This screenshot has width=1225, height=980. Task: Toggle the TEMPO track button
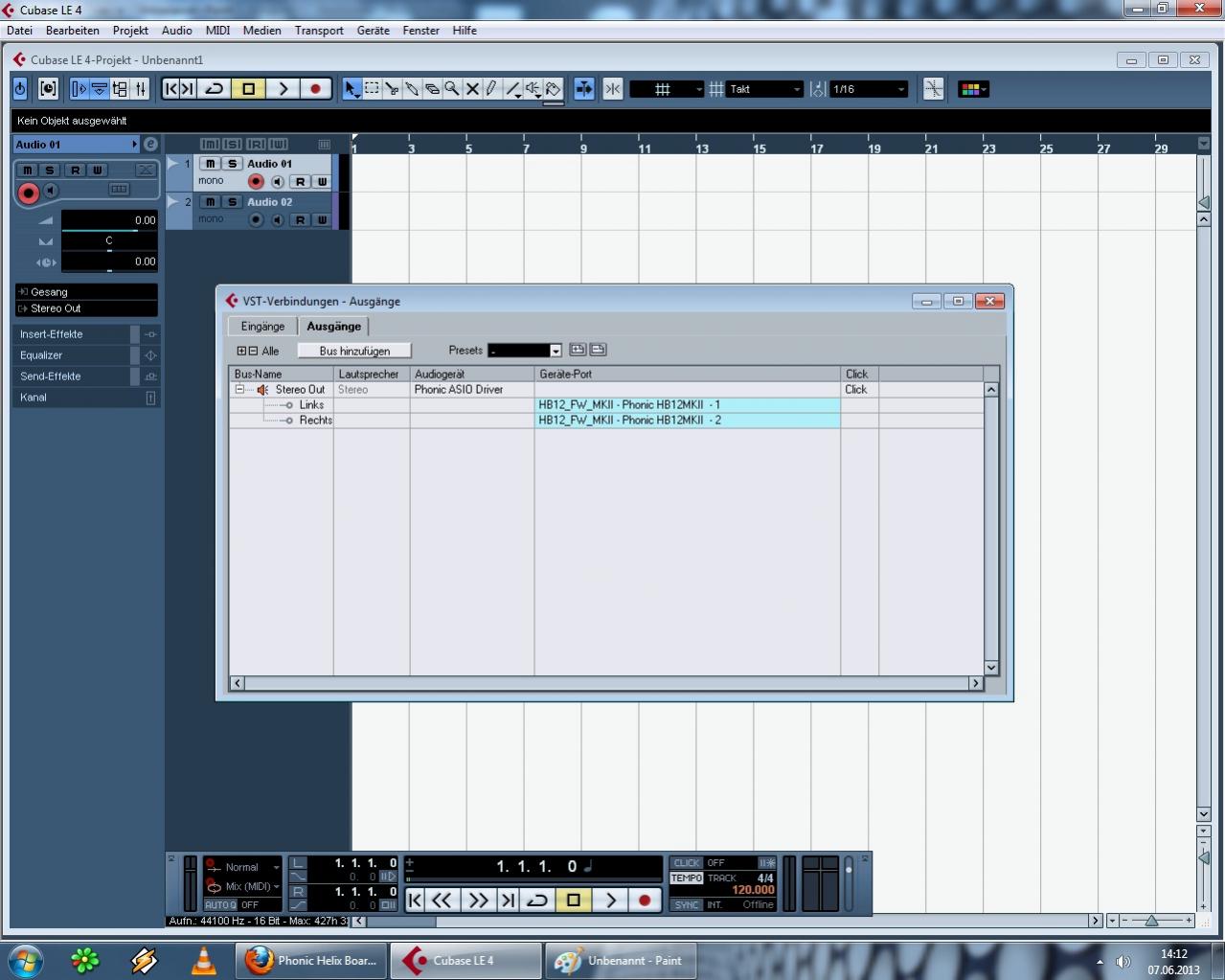[687, 877]
